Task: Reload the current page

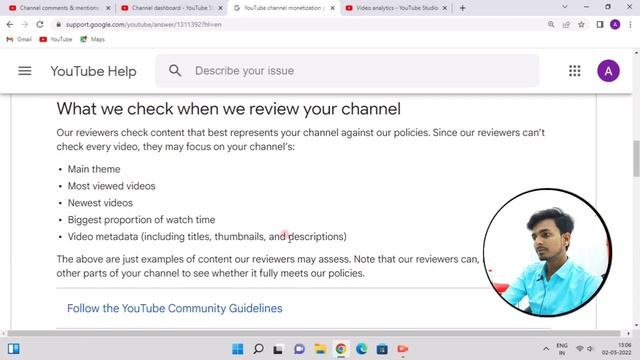Action: (x=40, y=24)
